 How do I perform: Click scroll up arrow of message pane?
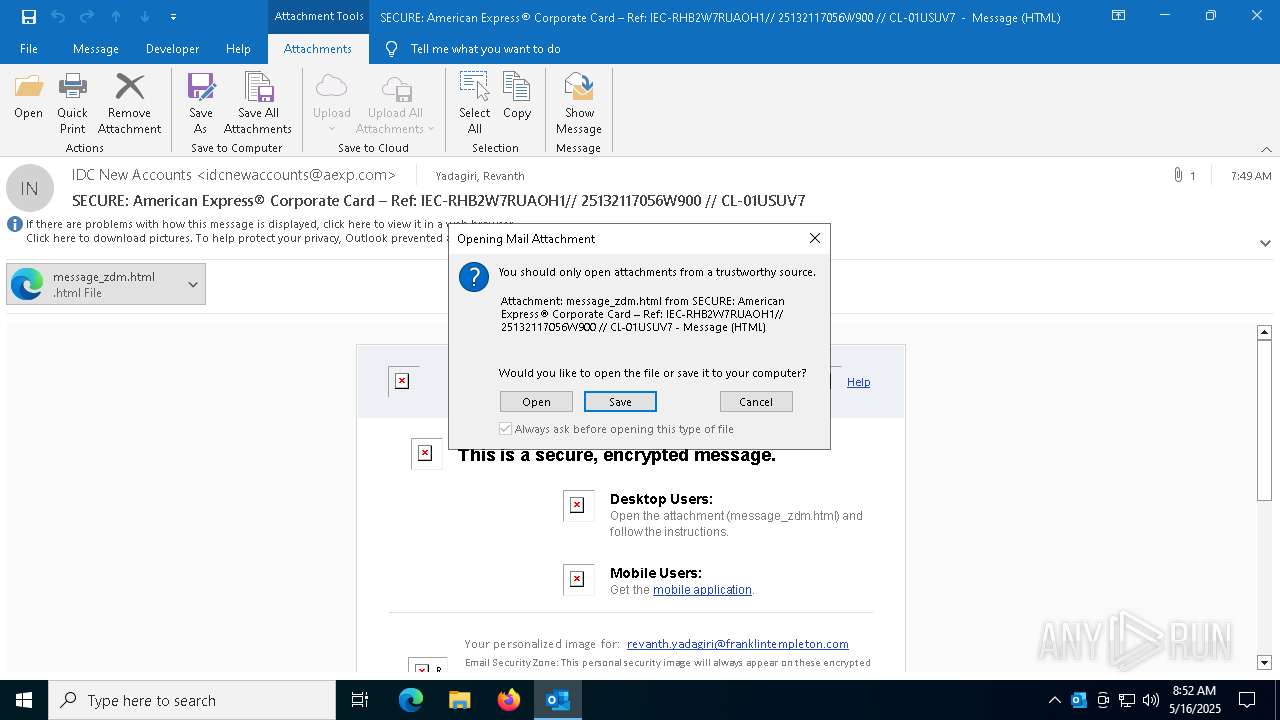pos(1264,332)
